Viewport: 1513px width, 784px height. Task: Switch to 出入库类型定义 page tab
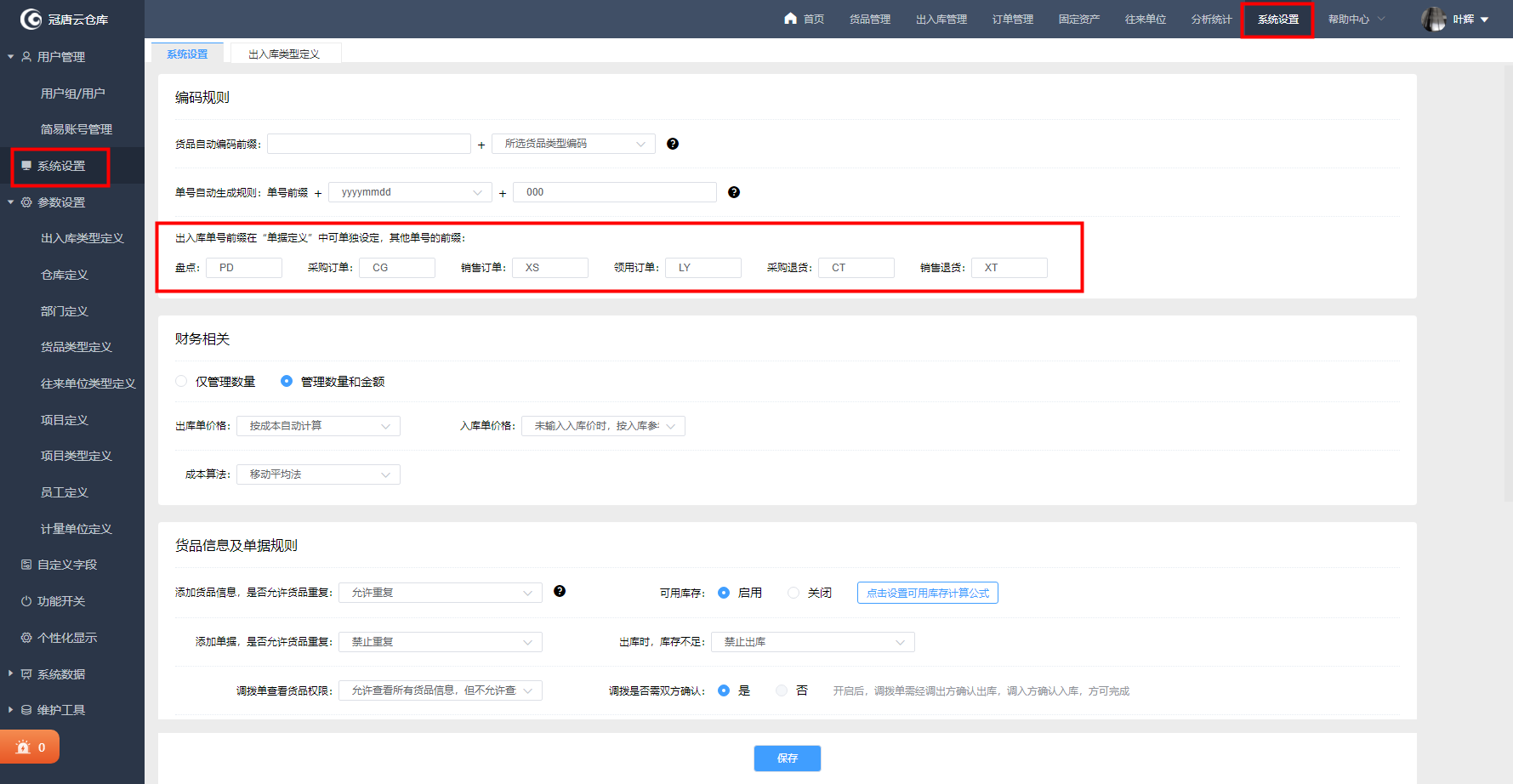click(284, 54)
